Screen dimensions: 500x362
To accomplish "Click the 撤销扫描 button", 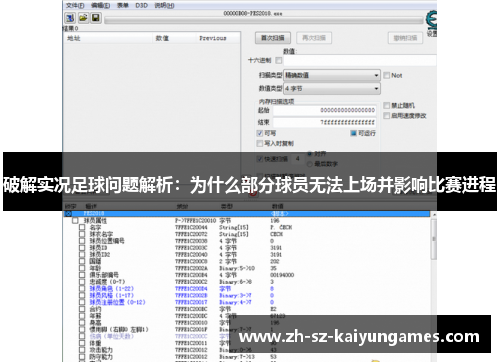I will click(x=405, y=38).
